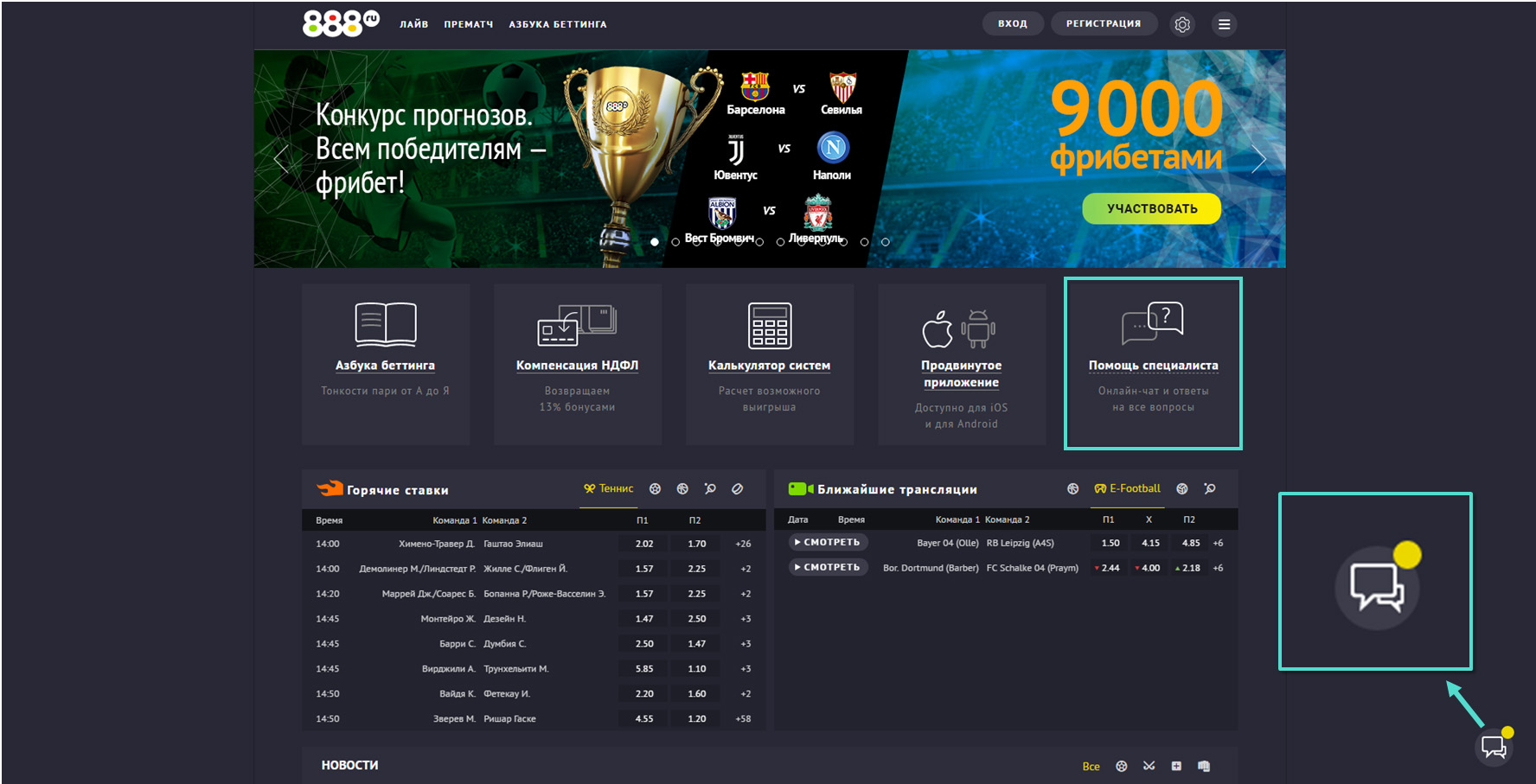Open АЗБУКА БЕТТИНГА in top navigation
The height and width of the screenshot is (784, 1536).
point(558,24)
